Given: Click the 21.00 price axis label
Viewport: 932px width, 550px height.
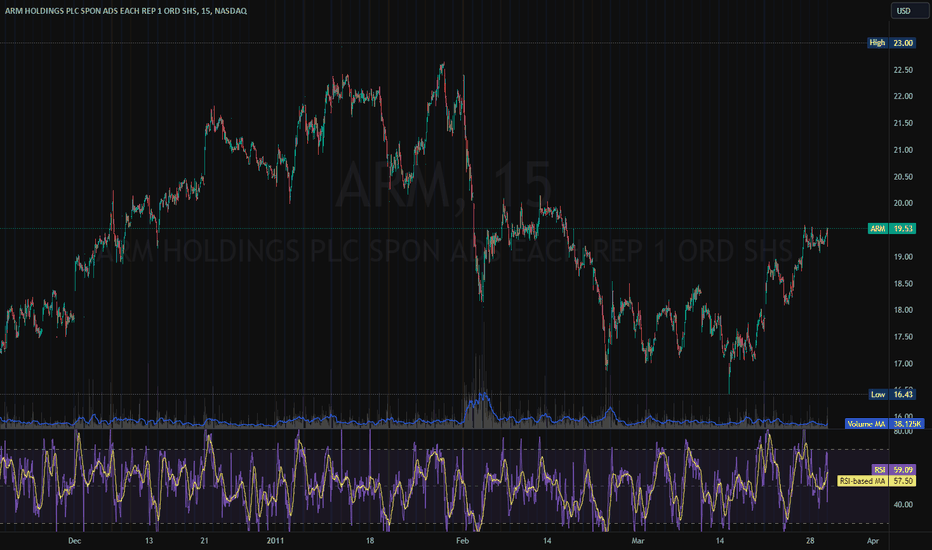Looking at the screenshot, I should 903,150.
